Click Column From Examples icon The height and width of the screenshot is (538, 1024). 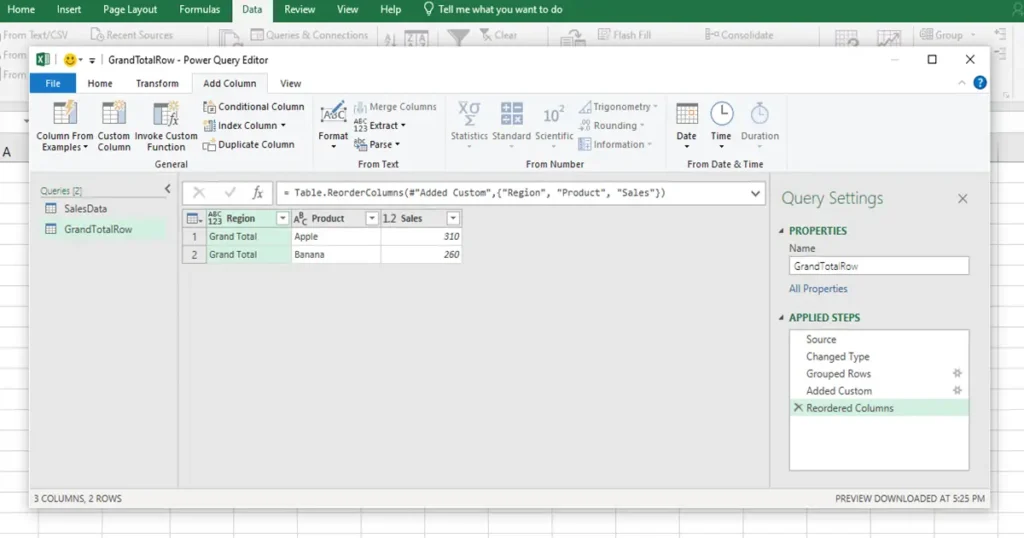point(65,114)
